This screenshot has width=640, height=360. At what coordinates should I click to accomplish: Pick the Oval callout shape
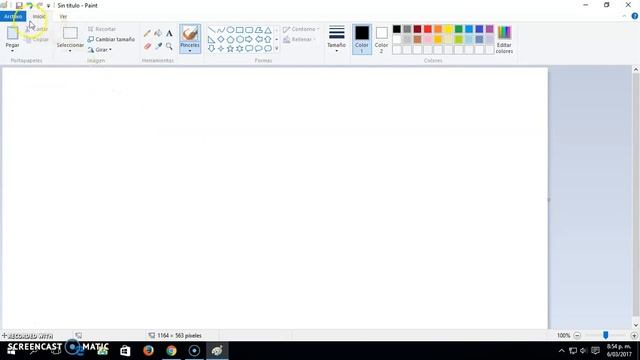[x=258, y=49]
